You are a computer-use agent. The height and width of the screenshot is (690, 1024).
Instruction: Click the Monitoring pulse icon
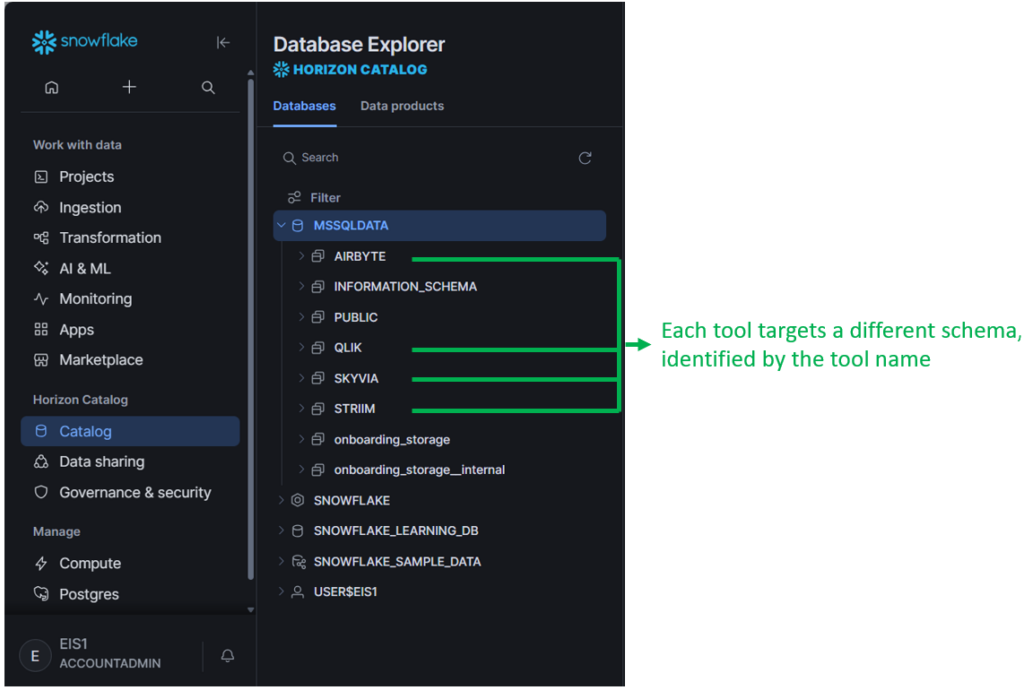[x=41, y=299]
